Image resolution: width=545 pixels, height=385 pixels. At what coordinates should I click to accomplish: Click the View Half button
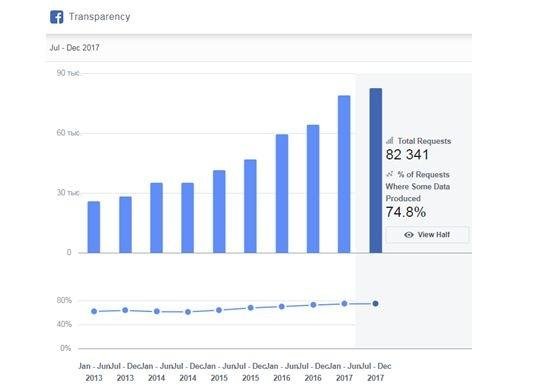427,235
